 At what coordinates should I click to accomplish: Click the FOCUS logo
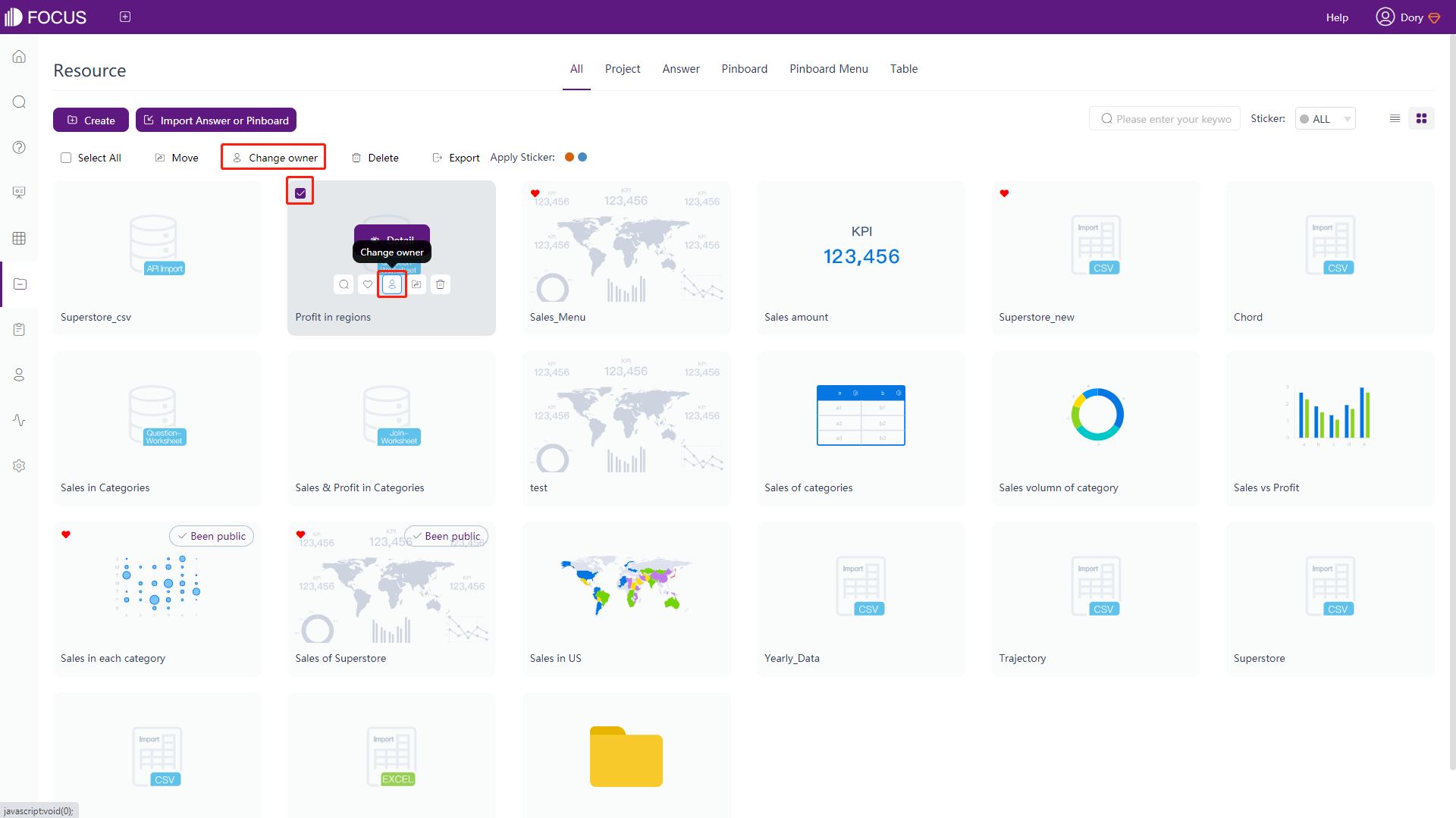[45, 17]
